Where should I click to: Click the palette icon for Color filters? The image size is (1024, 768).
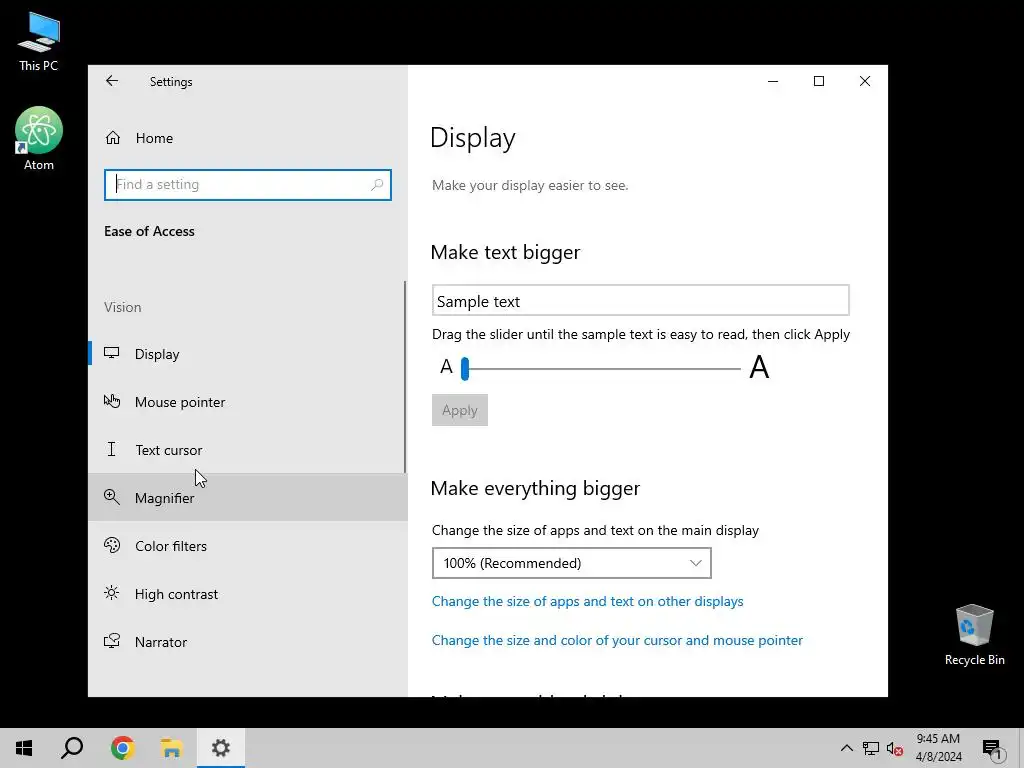pyautogui.click(x=112, y=545)
